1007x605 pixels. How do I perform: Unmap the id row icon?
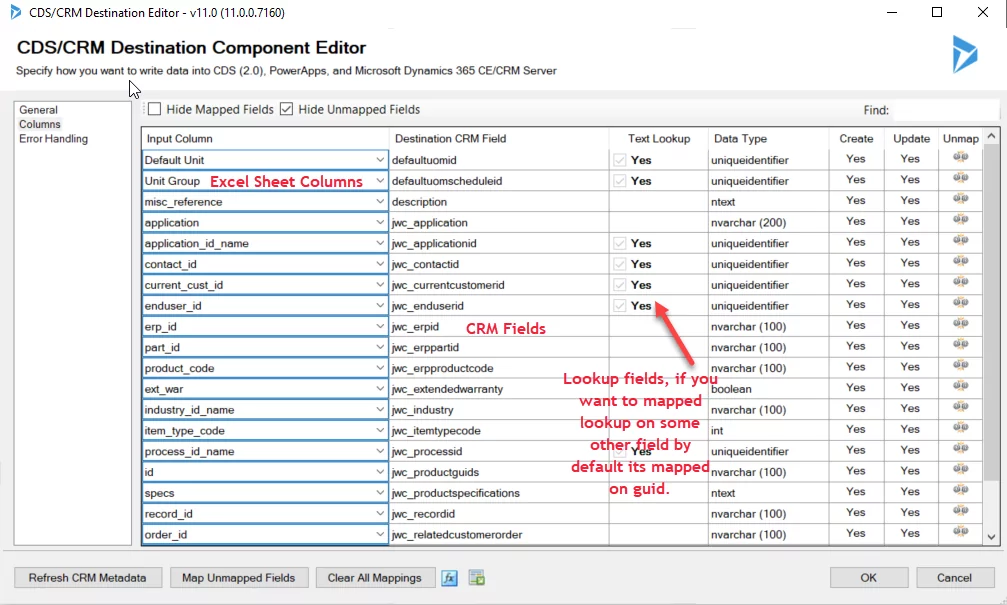pyautogui.click(x=961, y=469)
